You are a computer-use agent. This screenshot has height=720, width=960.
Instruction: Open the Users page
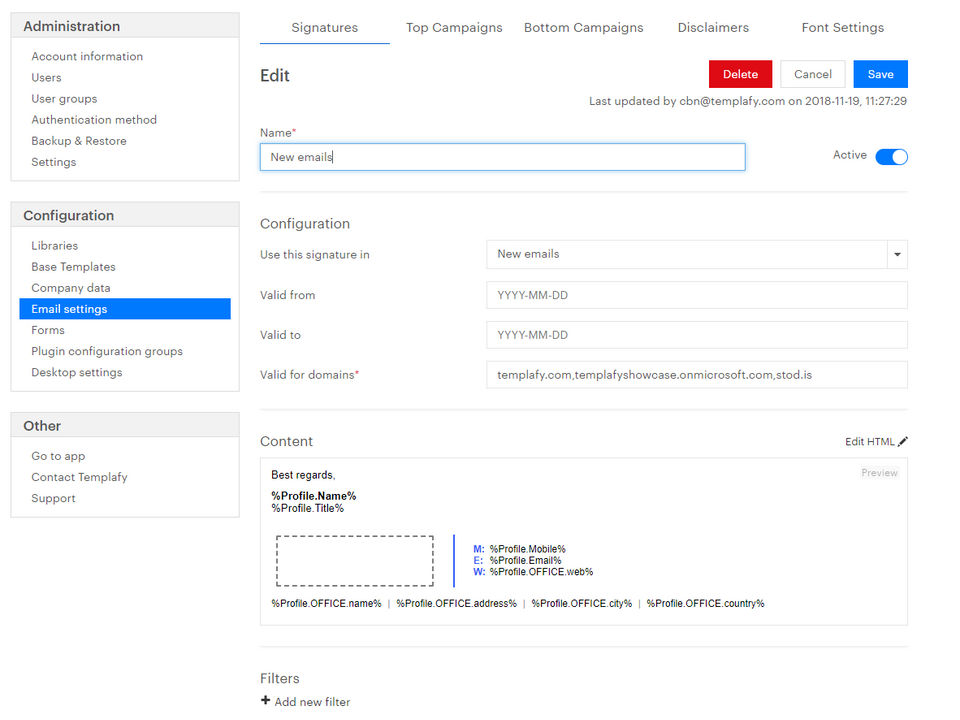tap(47, 78)
